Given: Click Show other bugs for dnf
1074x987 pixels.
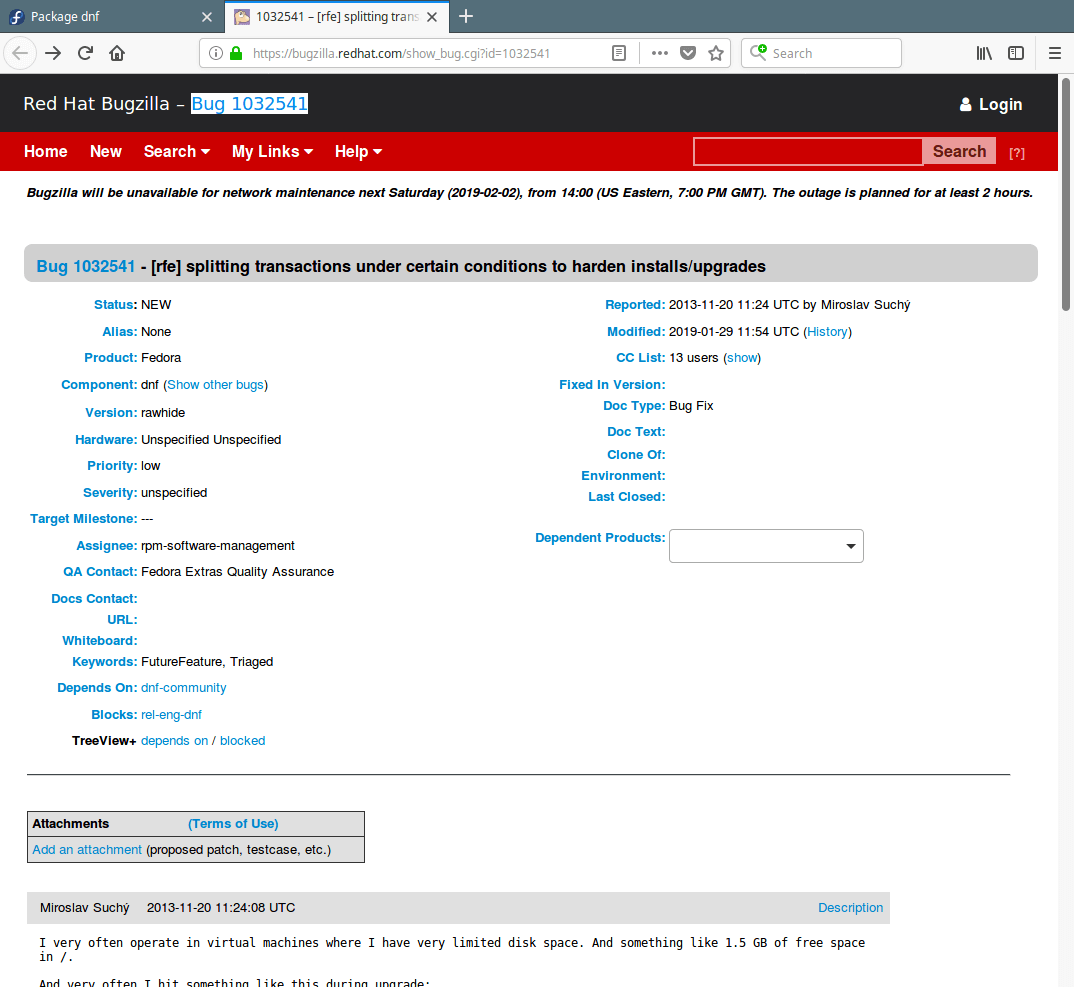Looking at the screenshot, I should point(215,384).
